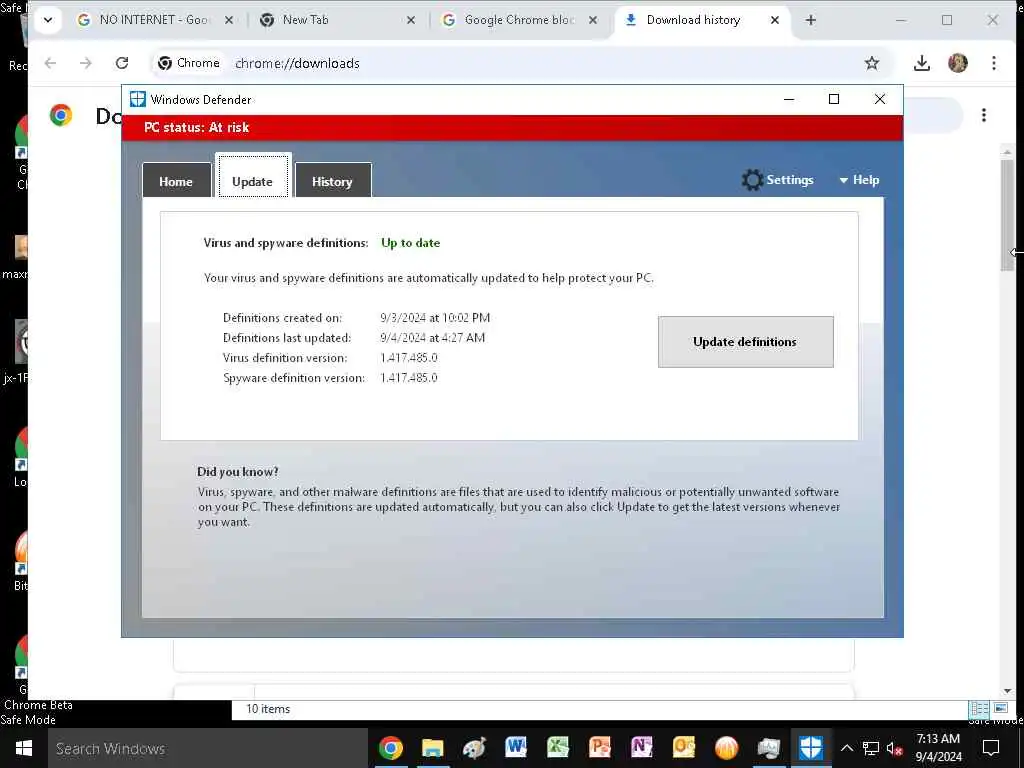Screen dimensions: 1024x768
Task: Maximize the Windows Defender window
Action: point(834,99)
